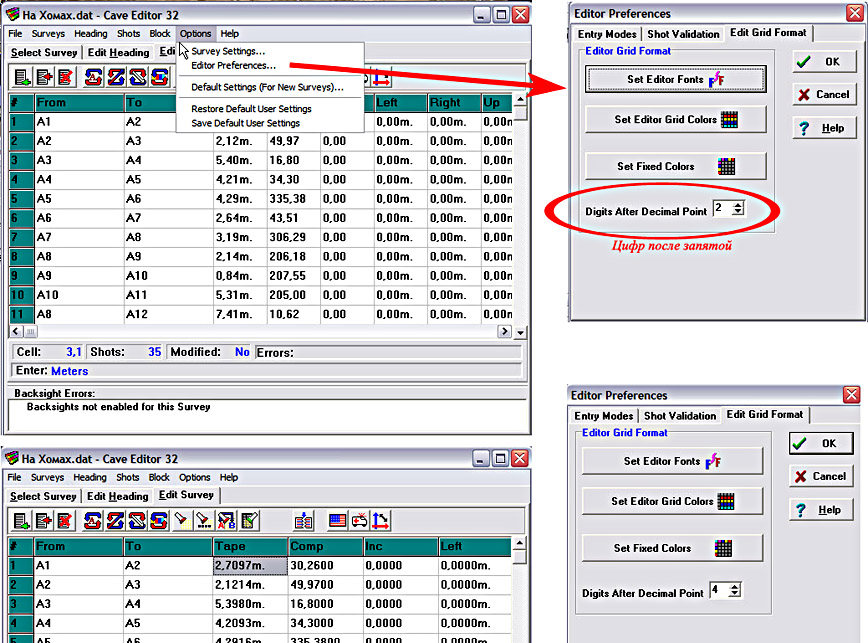This screenshot has width=868, height=643.
Task: Increase the digits stepper showing value 2
Action: pyautogui.click(x=738, y=206)
